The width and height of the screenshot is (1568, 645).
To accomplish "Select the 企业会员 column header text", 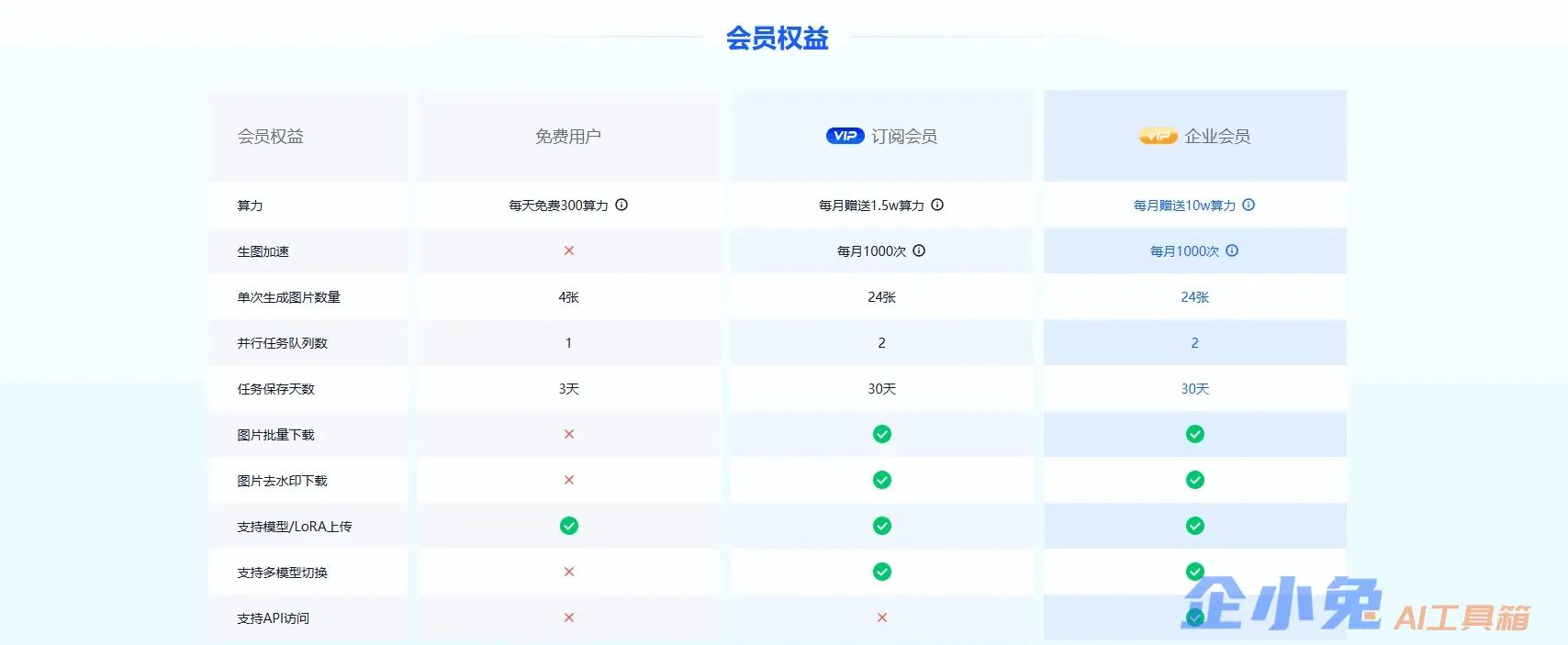I will click(1217, 136).
